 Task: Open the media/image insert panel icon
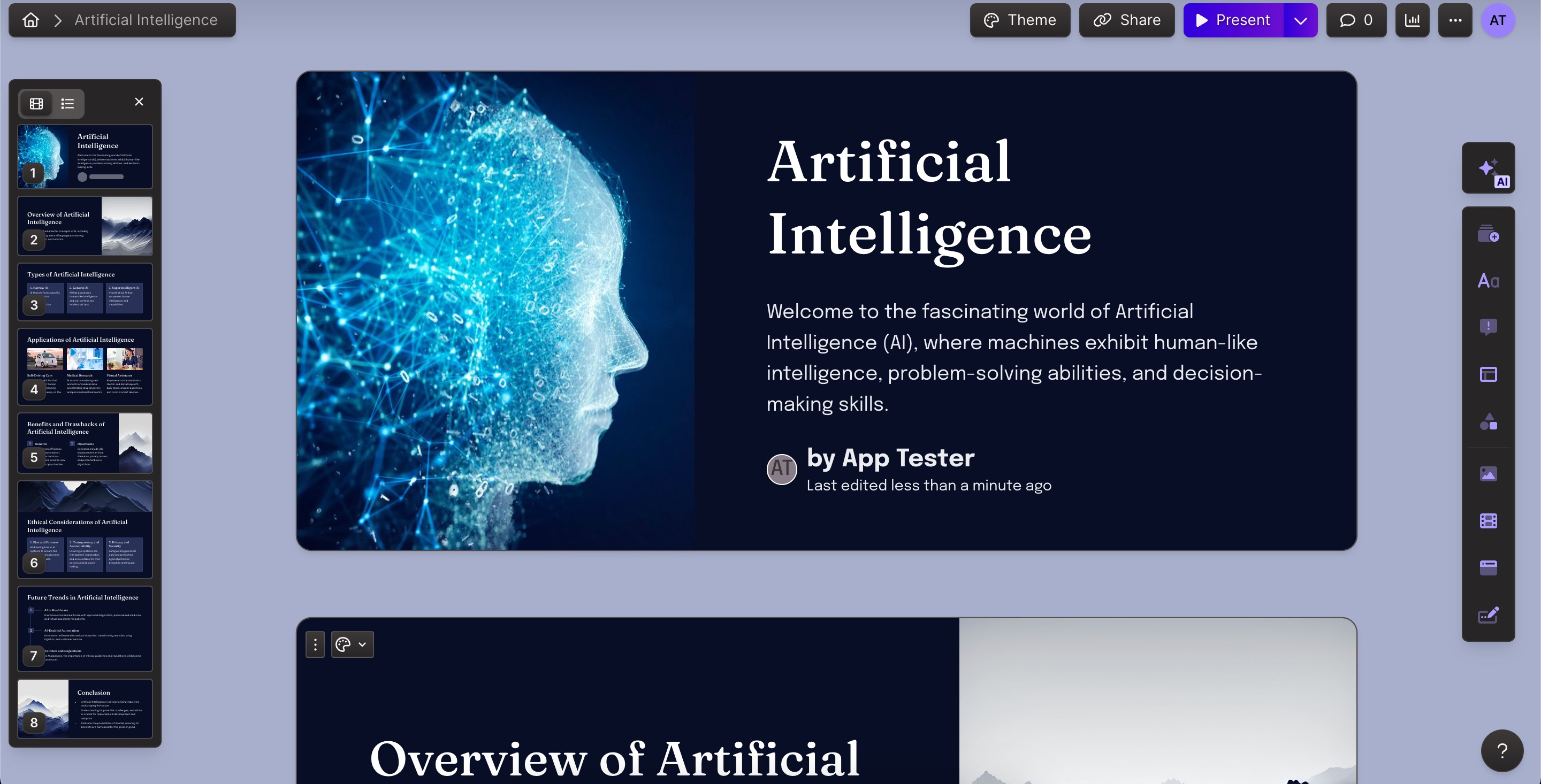[1488, 472]
